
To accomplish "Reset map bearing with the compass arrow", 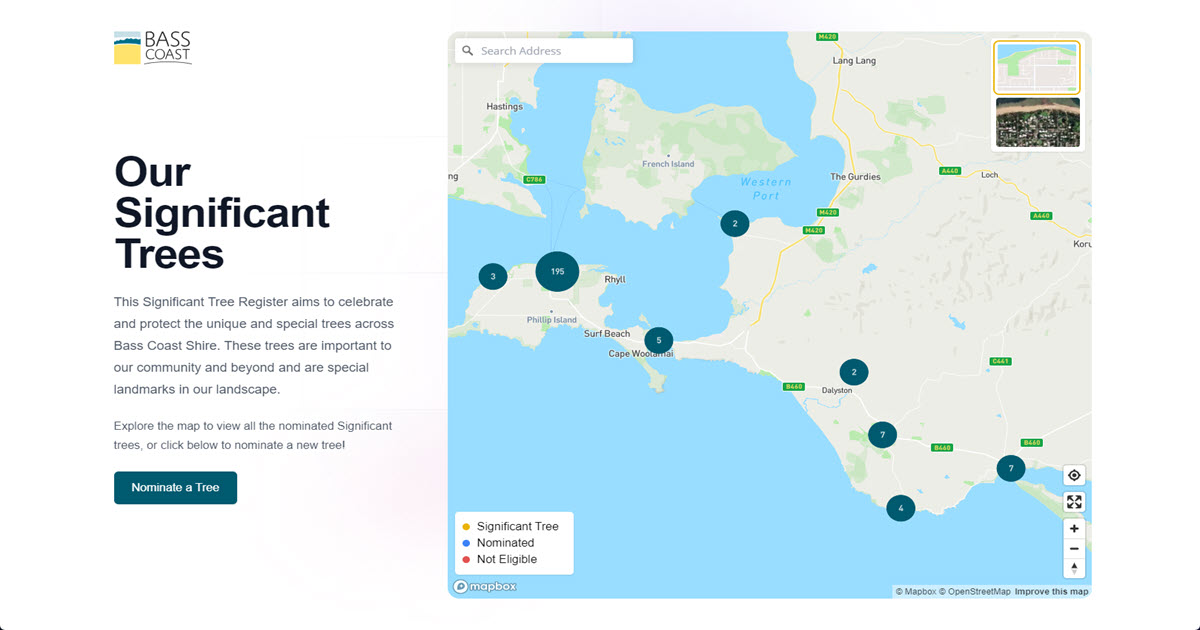I will [1074, 567].
